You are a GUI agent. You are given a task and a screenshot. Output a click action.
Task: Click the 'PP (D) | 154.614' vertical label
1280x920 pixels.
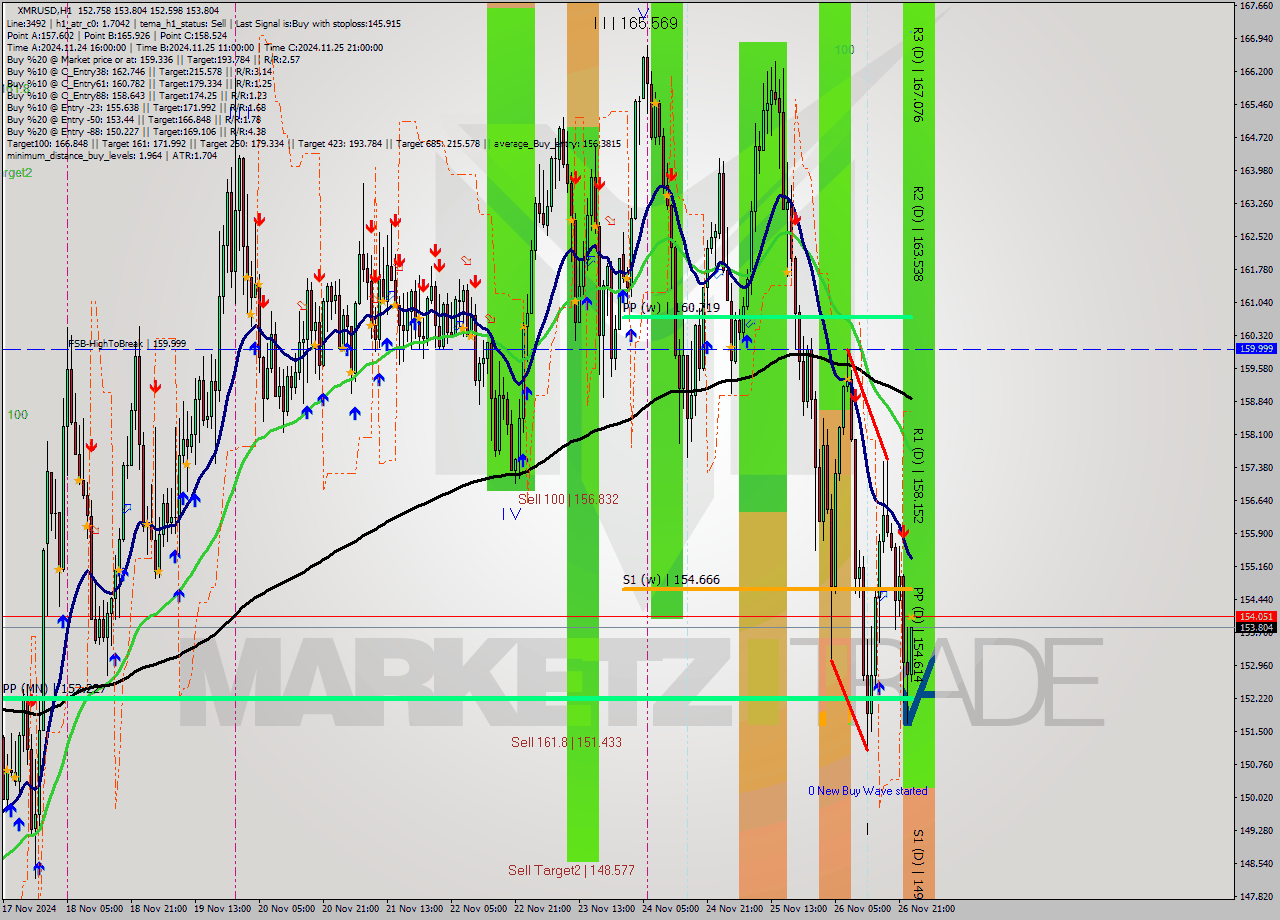point(917,636)
